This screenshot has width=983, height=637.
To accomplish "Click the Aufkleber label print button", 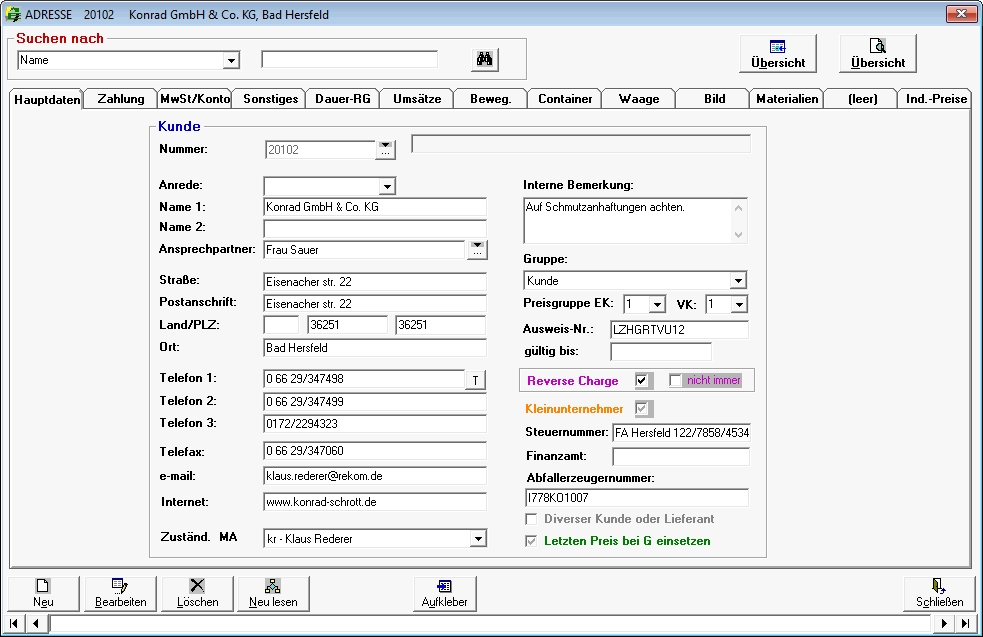I will click(445, 593).
